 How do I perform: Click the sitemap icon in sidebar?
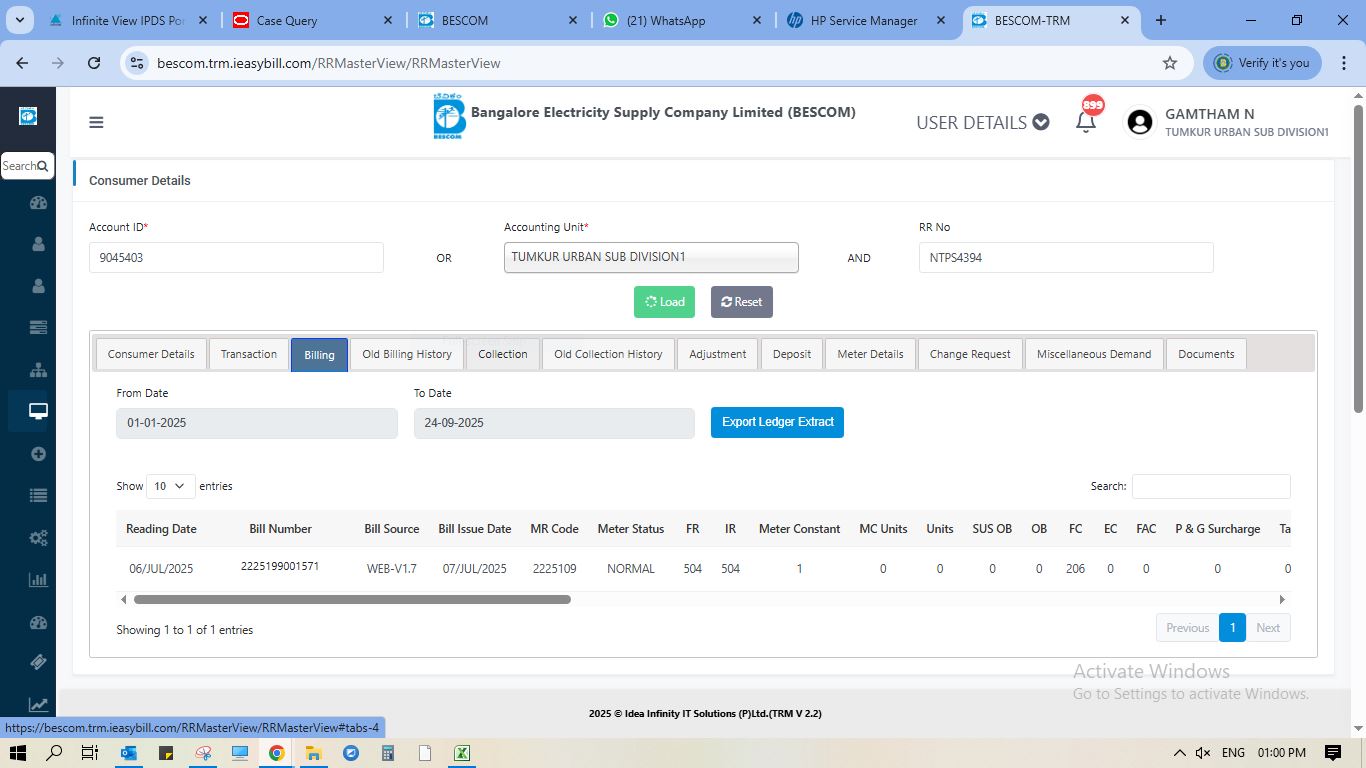point(38,369)
